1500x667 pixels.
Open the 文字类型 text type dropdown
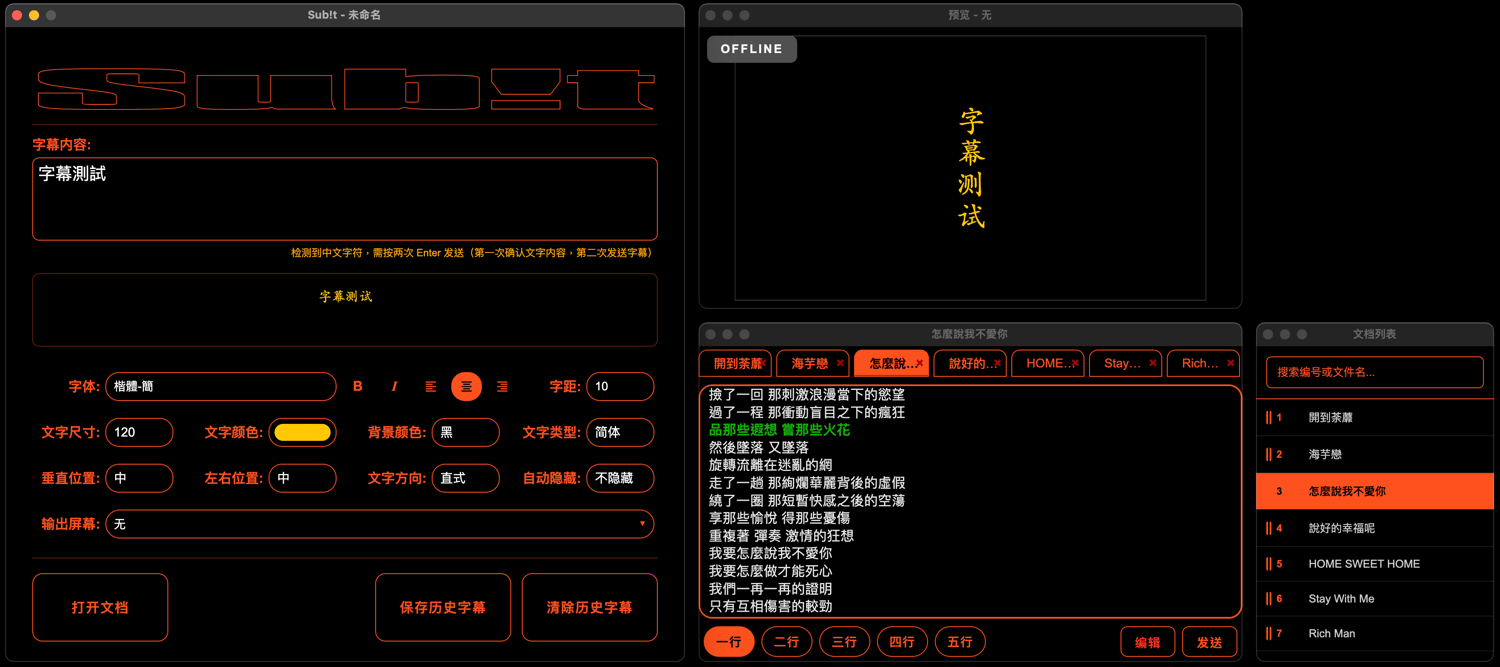pos(620,433)
